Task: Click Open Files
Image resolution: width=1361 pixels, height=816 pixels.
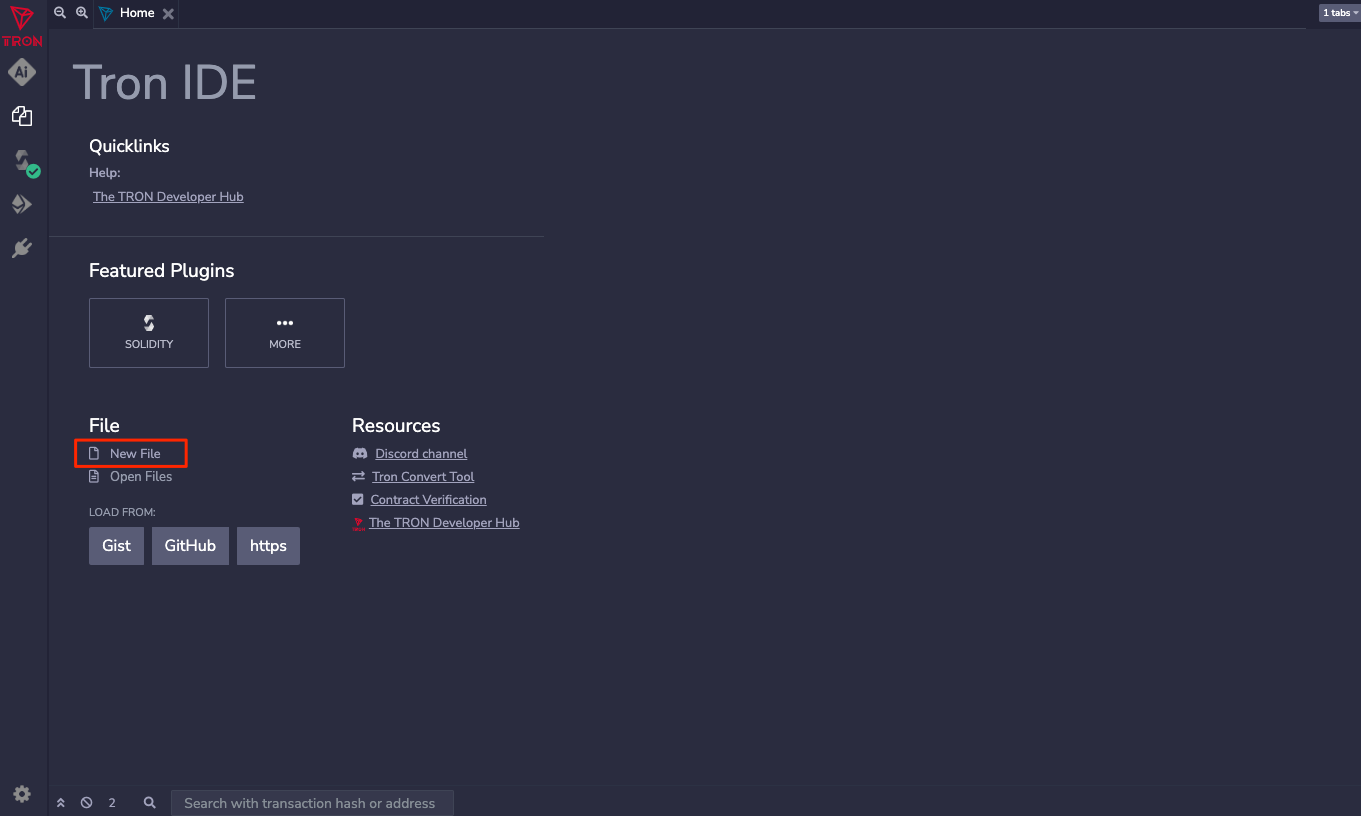Action: point(141,477)
